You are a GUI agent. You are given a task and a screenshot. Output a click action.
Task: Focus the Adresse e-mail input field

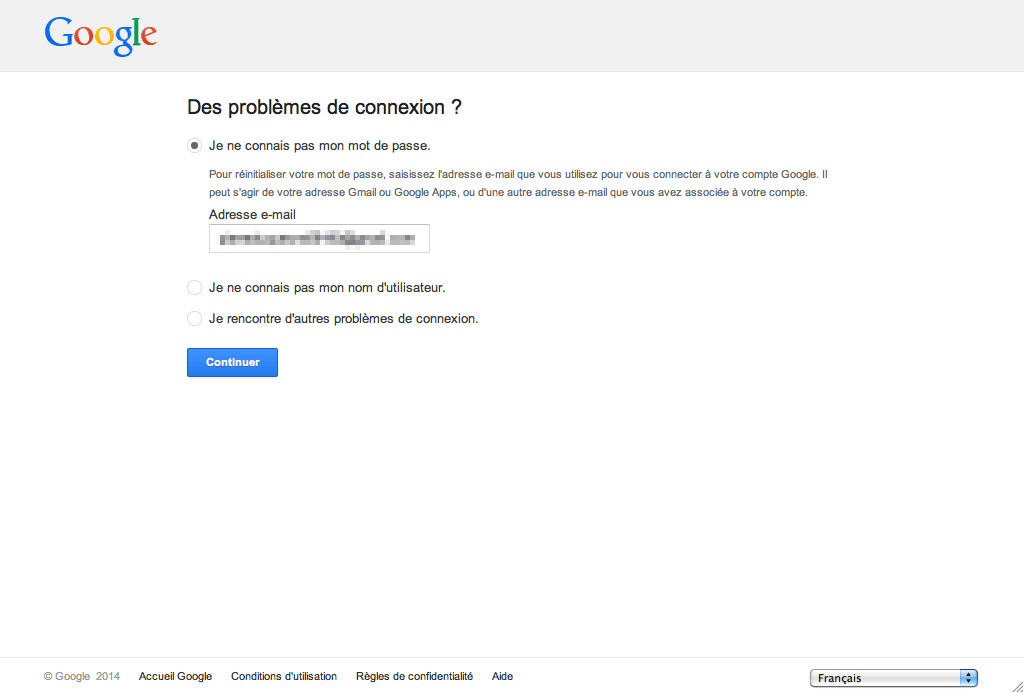[x=319, y=238]
